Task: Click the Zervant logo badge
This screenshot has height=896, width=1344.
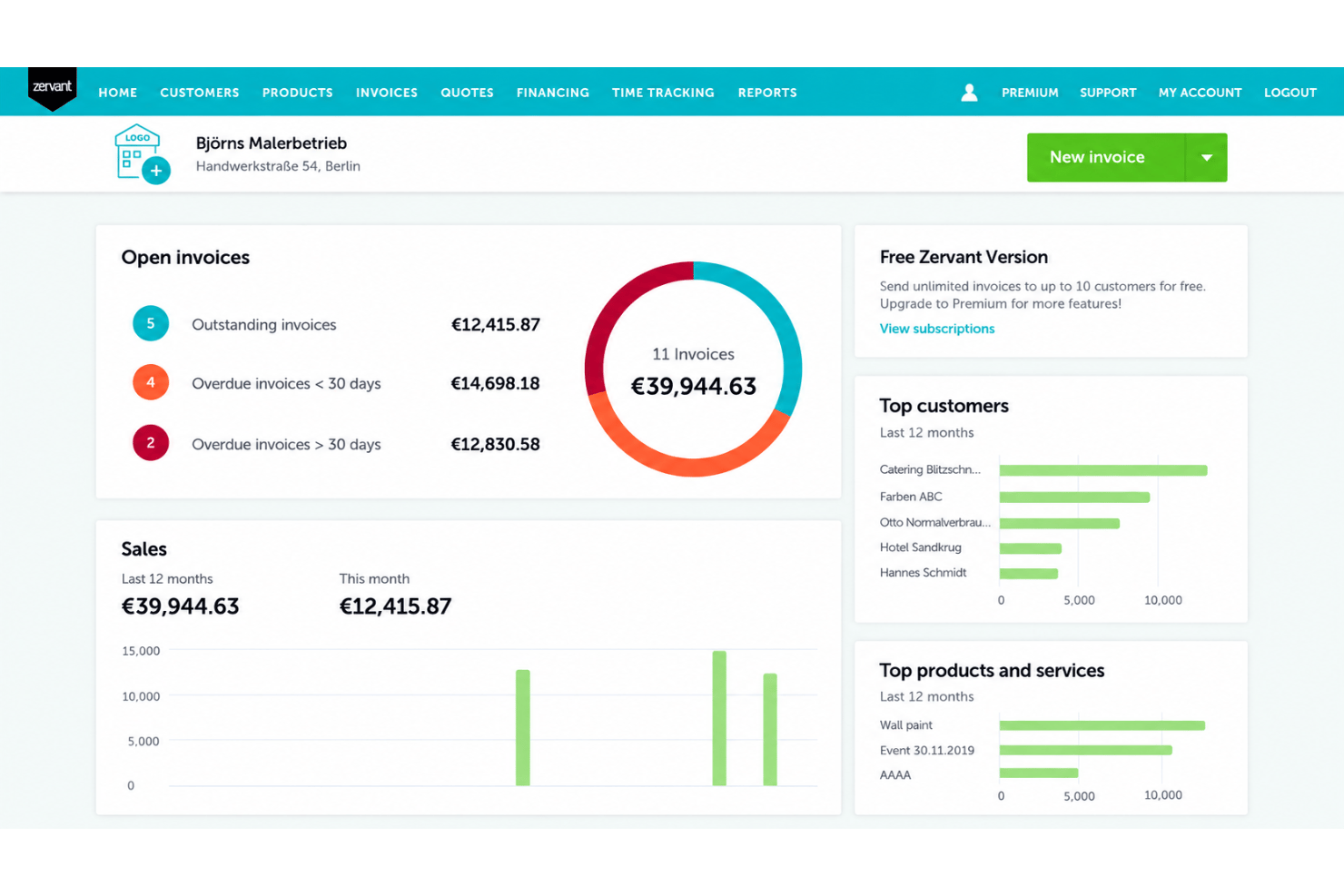Action: [x=53, y=88]
